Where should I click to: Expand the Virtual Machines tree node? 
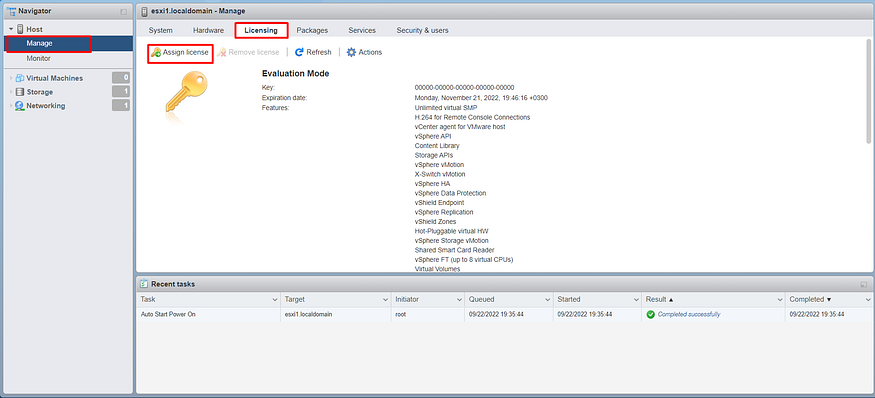pyautogui.click(x=11, y=78)
